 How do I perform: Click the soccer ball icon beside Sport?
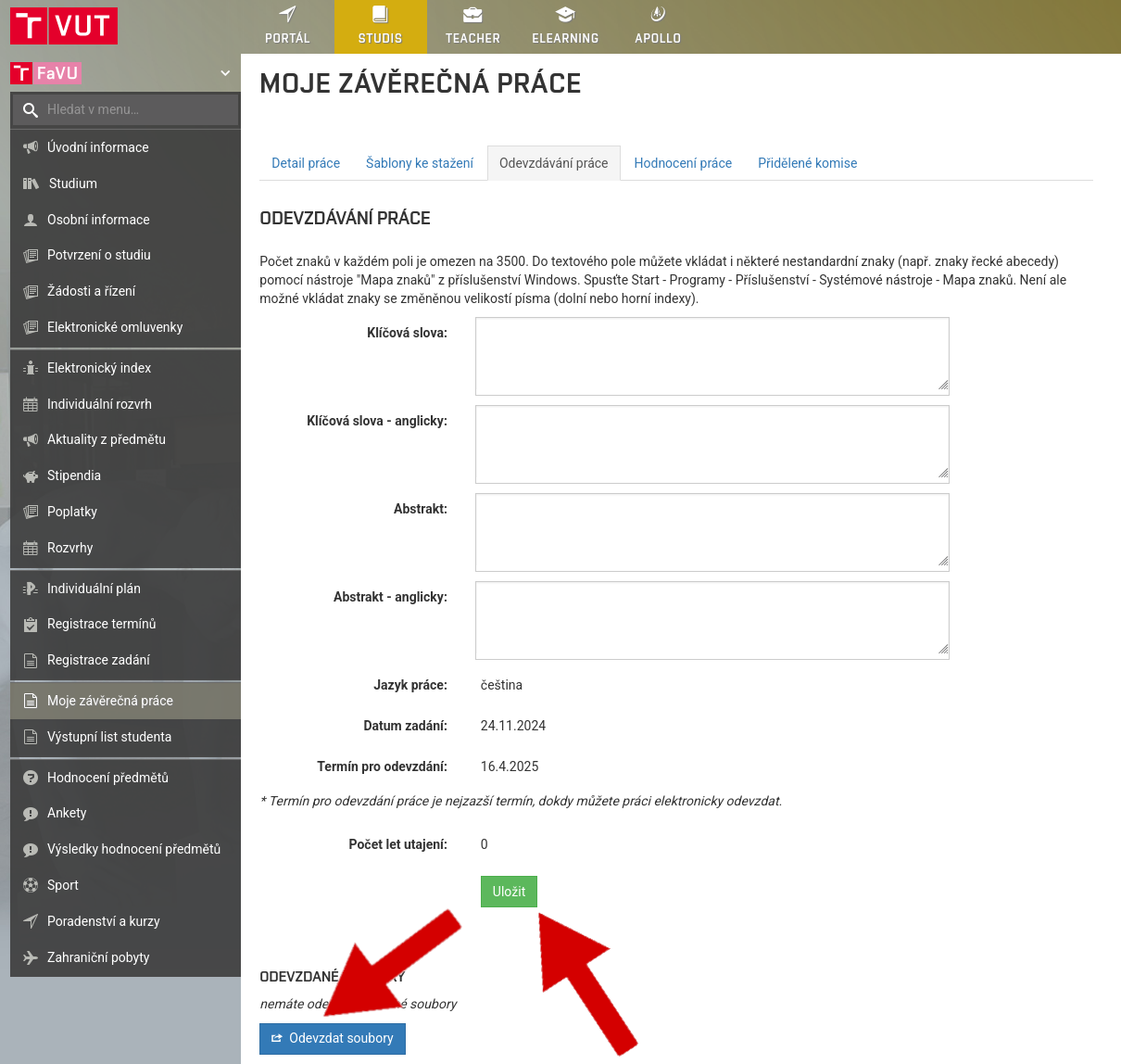[31, 885]
